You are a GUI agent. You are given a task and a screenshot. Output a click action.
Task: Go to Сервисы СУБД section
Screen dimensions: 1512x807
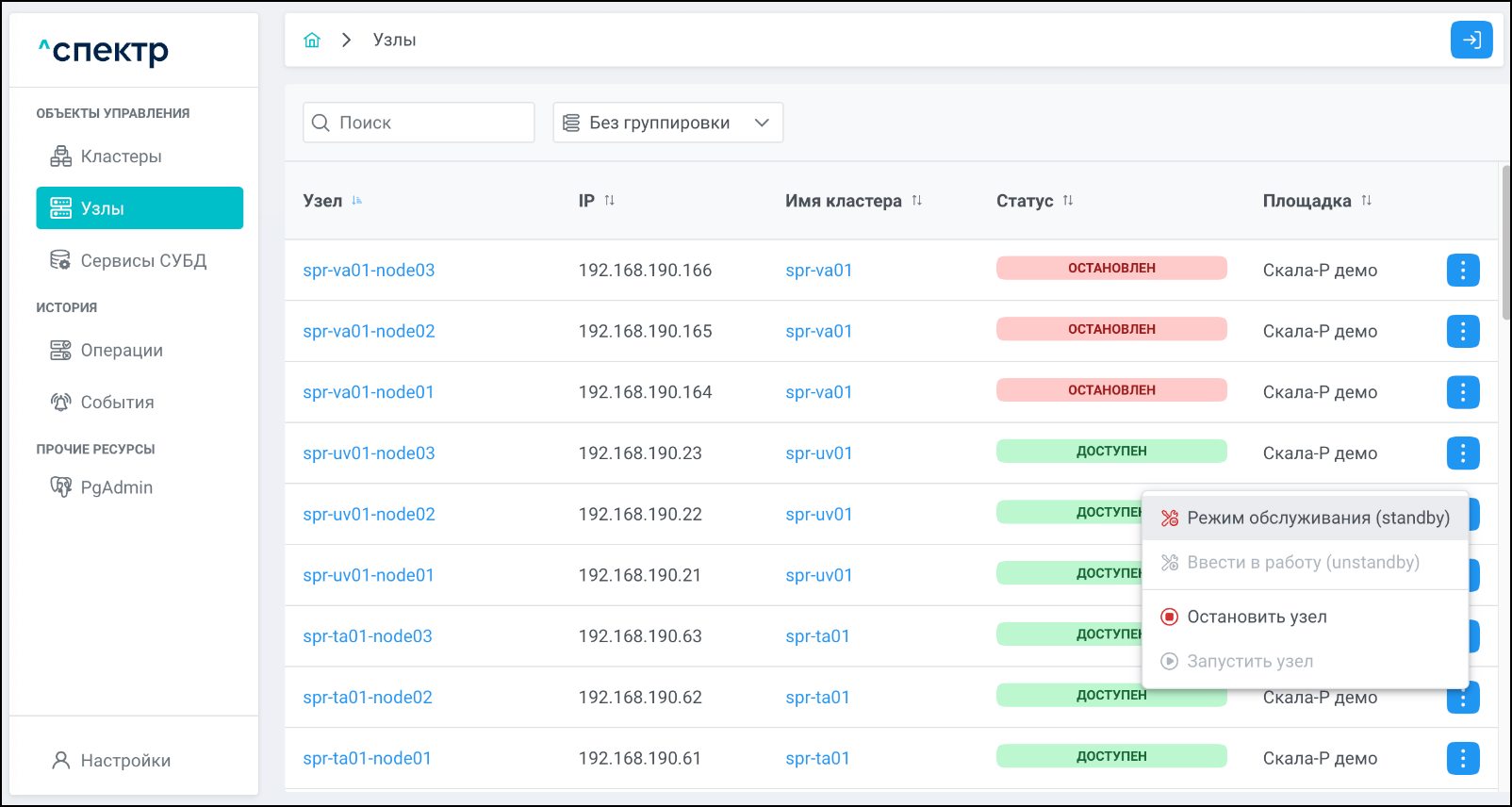pyautogui.click(x=142, y=260)
